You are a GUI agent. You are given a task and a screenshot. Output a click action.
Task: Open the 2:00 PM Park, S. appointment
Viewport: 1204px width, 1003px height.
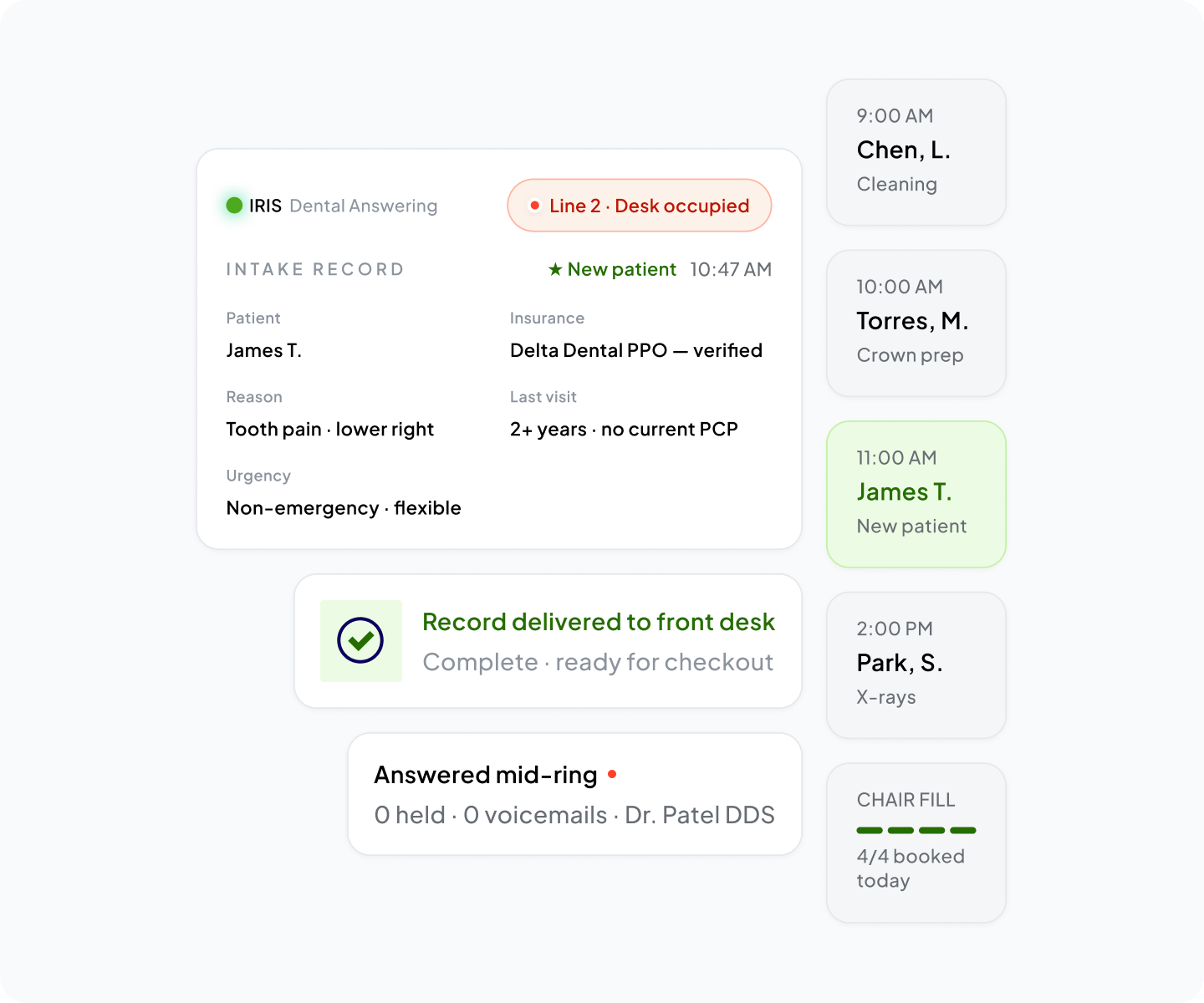point(916,665)
